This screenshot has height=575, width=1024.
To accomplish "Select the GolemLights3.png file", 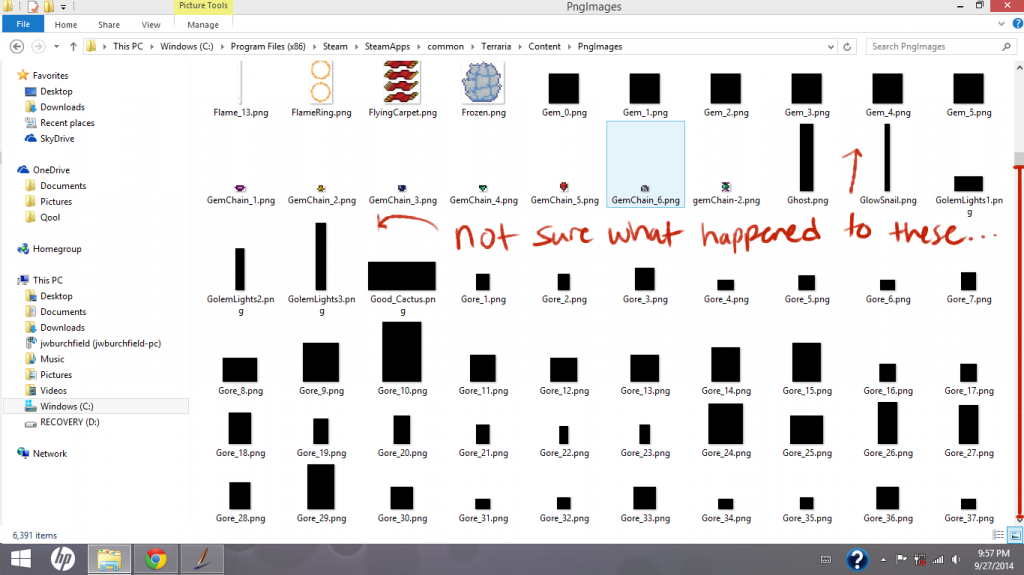I will click(x=321, y=256).
